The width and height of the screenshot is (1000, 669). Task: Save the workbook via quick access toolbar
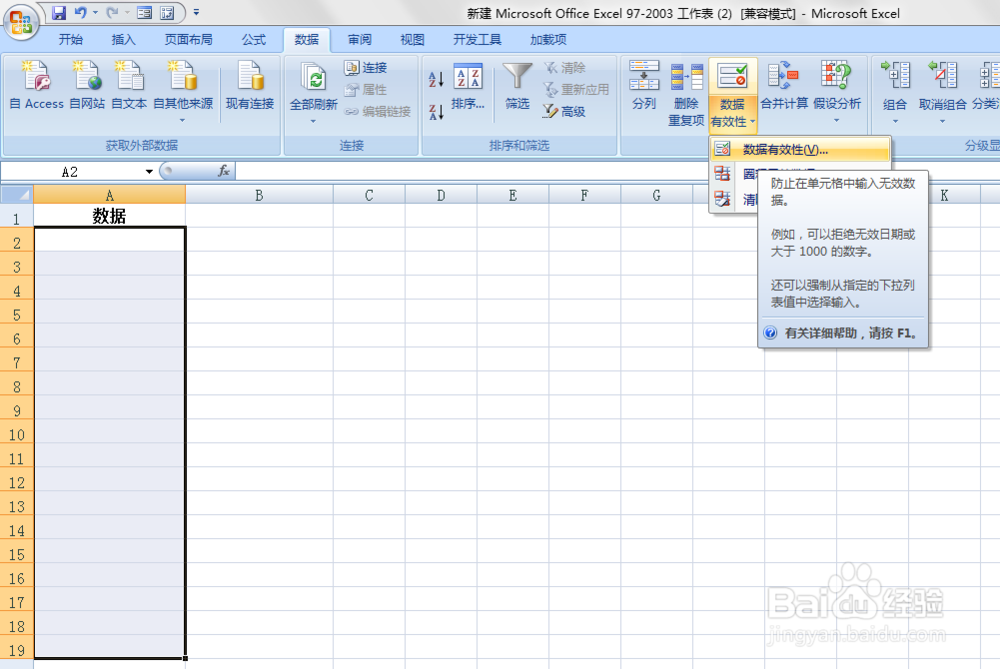[x=59, y=12]
